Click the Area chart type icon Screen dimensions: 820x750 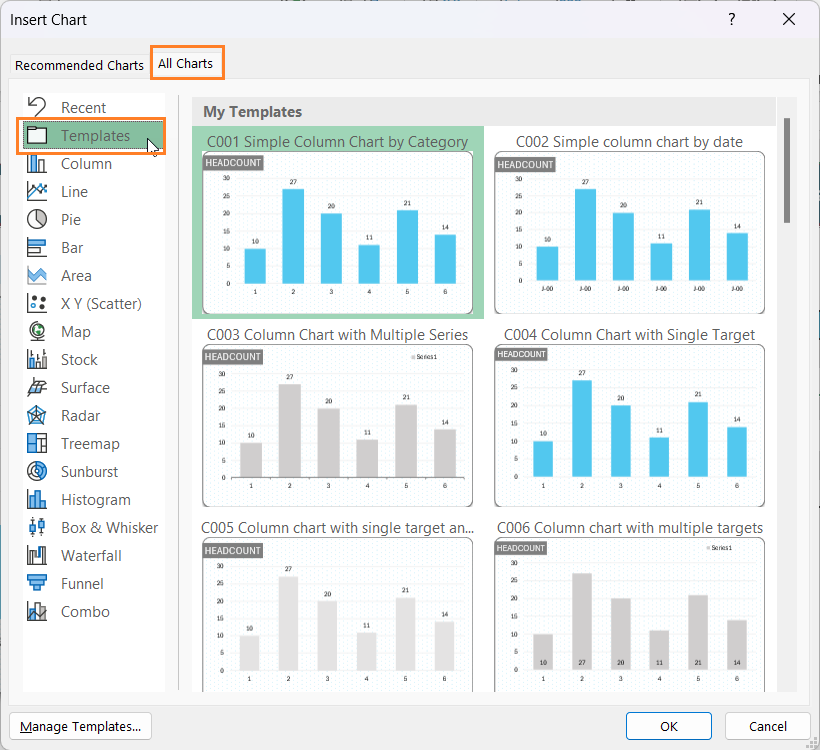pos(37,275)
